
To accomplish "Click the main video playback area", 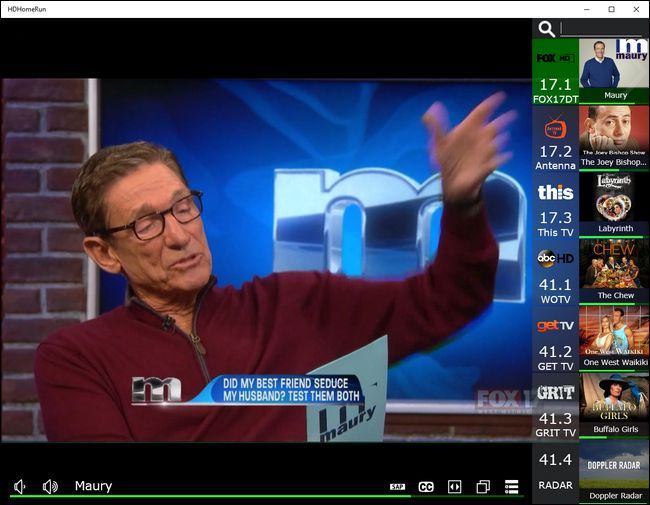I will [267, 260].
